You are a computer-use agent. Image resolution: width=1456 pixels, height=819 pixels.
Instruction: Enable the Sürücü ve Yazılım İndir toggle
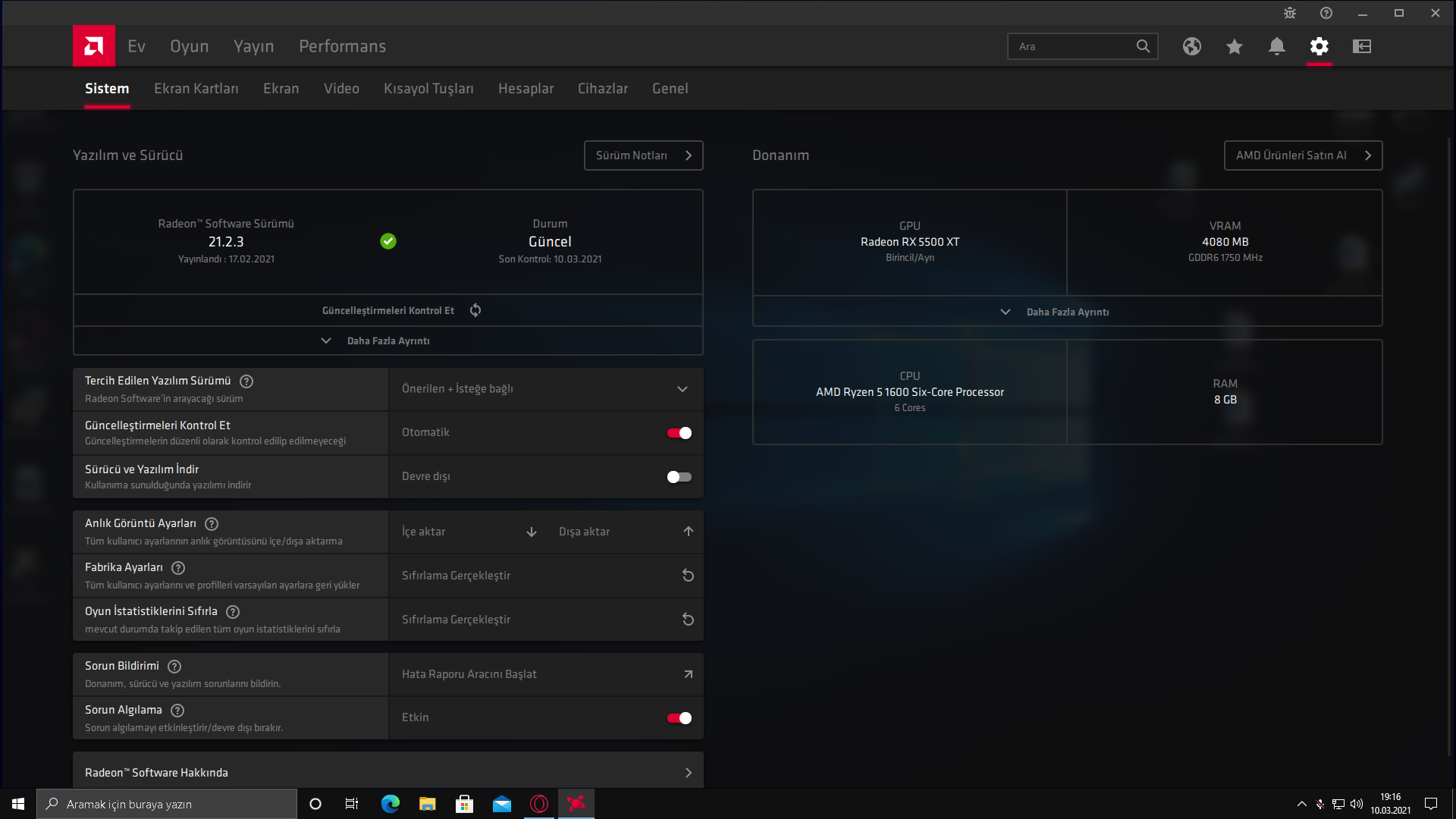[679, 477]
